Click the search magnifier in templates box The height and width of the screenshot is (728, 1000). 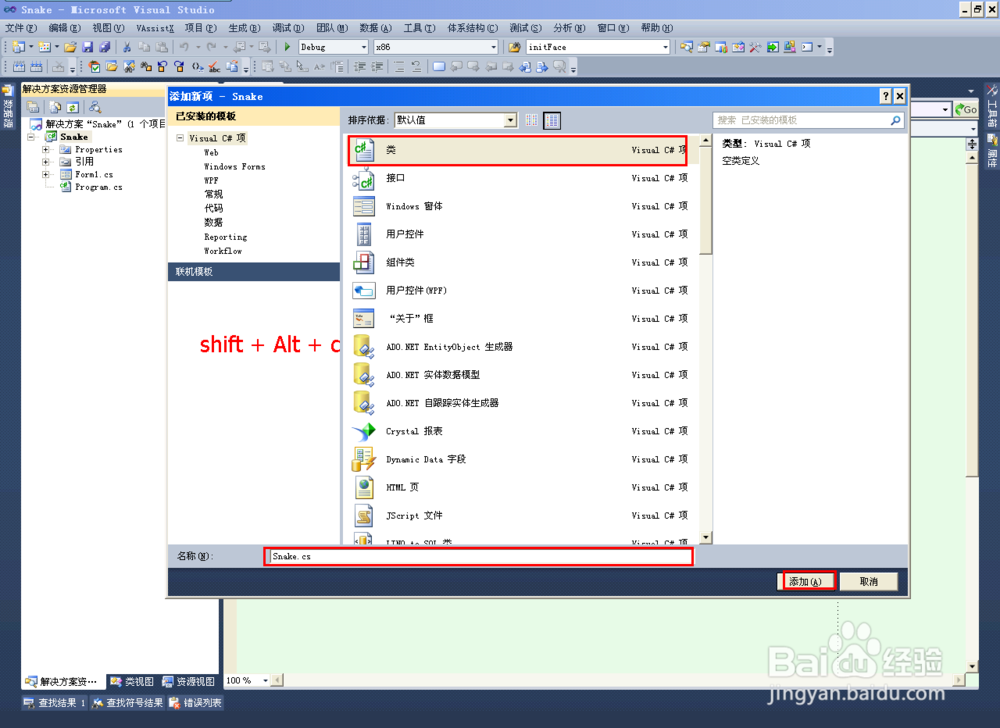click(895, 120)
